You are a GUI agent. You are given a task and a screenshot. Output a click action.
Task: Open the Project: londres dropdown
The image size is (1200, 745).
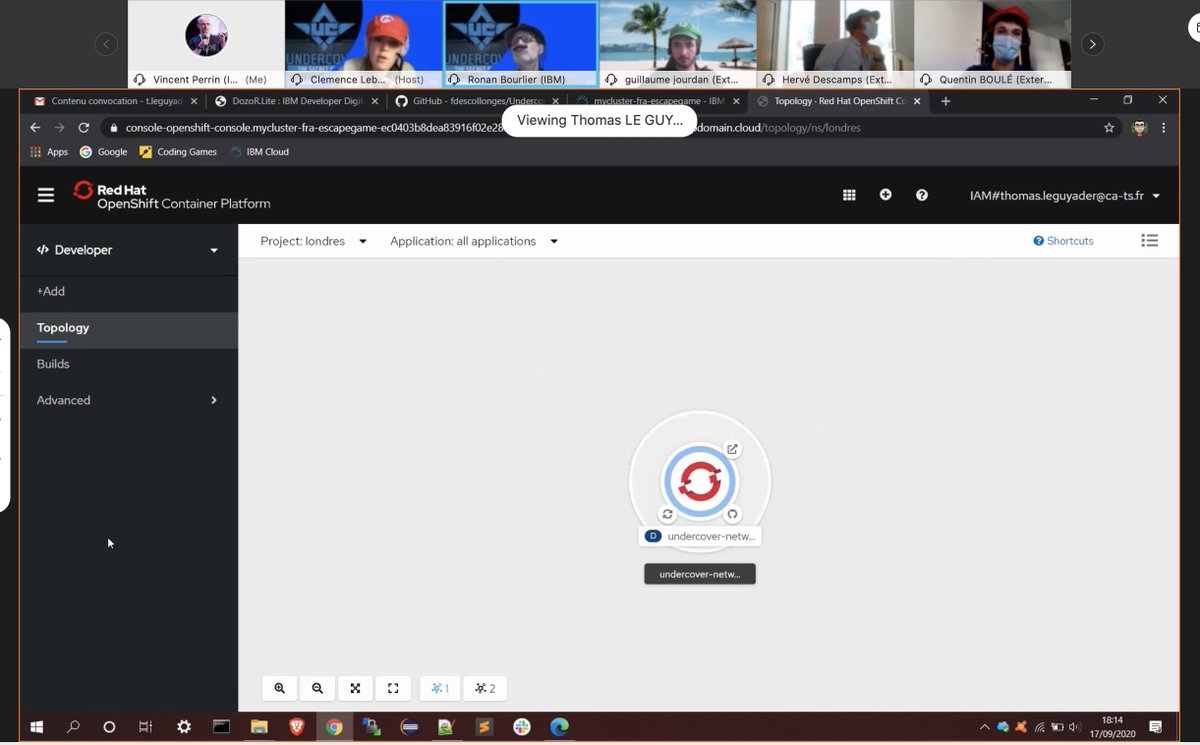pyautogui.click(x=313, y=241)
